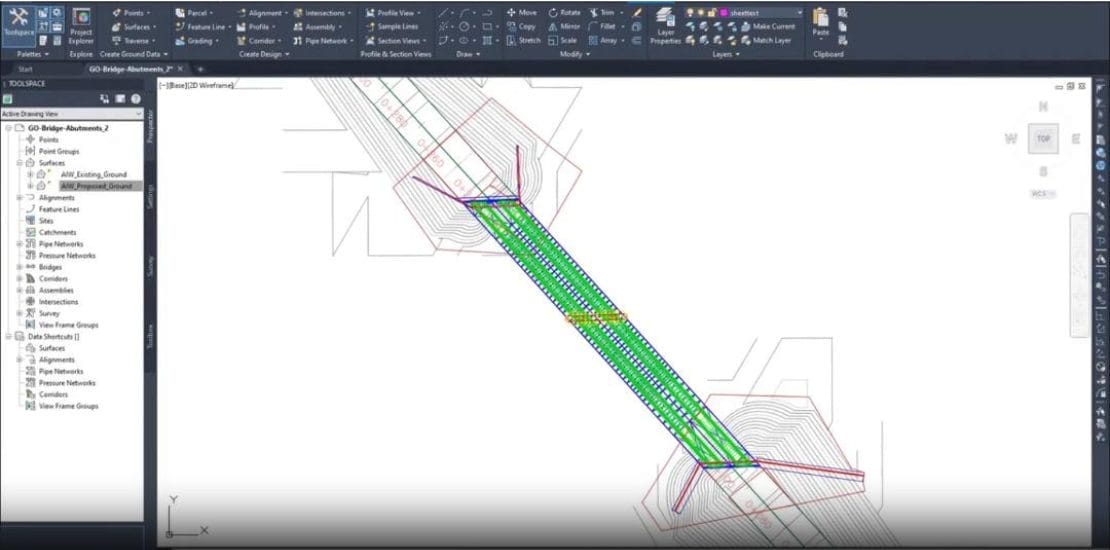Open the Traverse dropdown
This screenshot has width=1110, height=550.
click(x=132, y=41)
